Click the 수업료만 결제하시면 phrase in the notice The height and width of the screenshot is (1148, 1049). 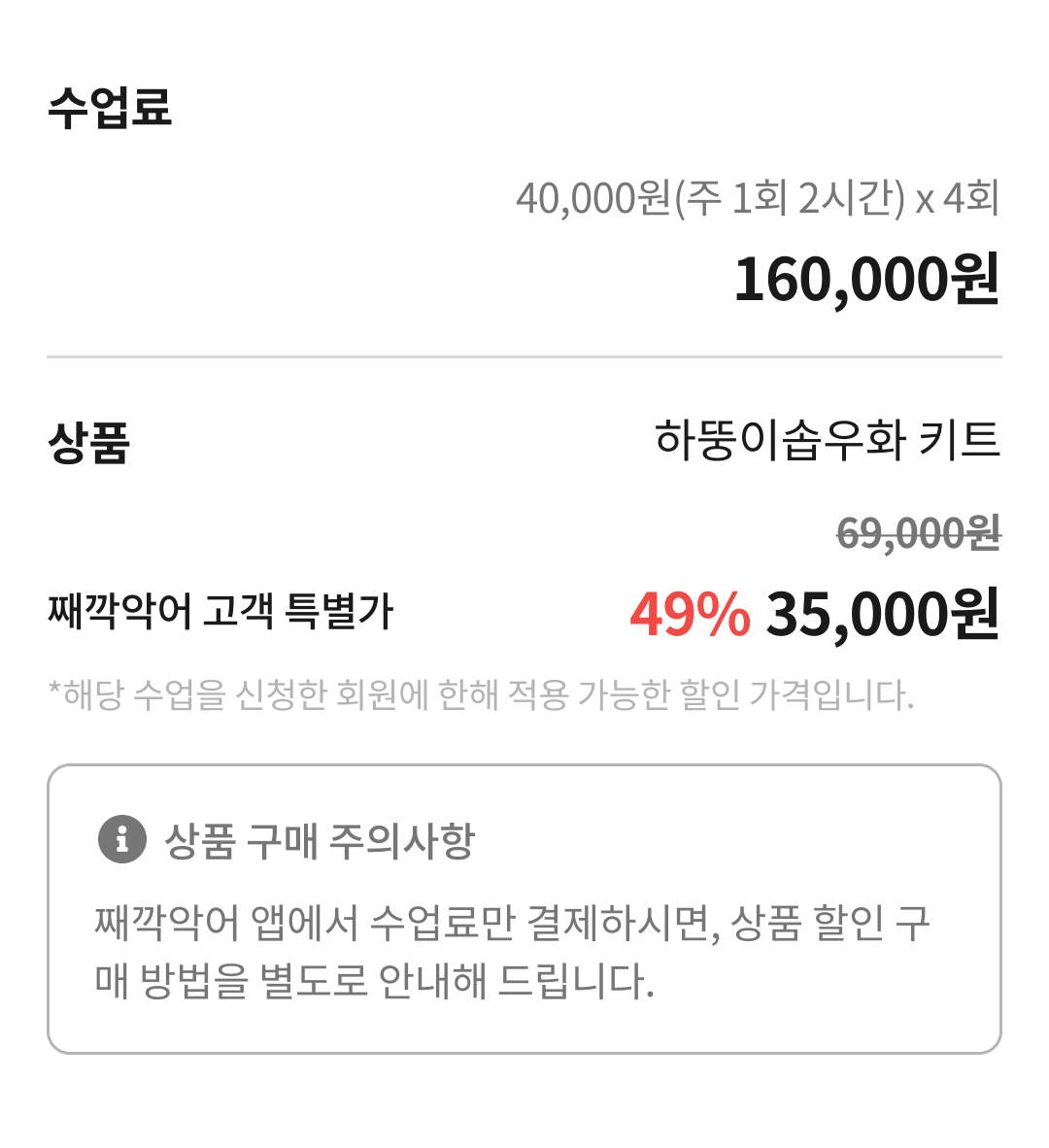coord(544,922)
